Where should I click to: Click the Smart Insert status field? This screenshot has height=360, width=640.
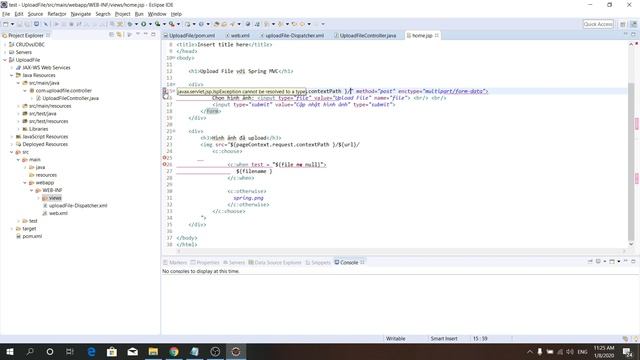click(x=444, y=338)
